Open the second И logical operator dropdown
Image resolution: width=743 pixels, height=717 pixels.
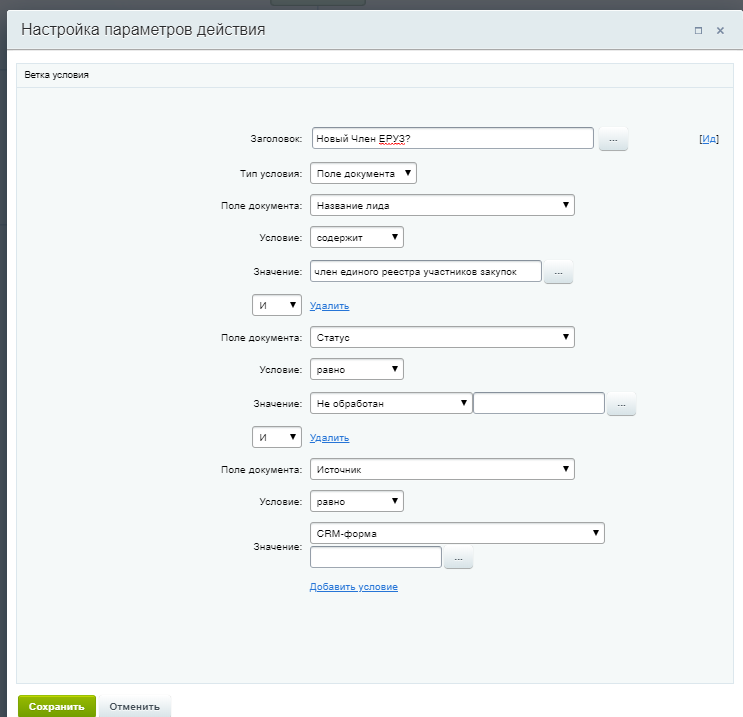(277, 437)
